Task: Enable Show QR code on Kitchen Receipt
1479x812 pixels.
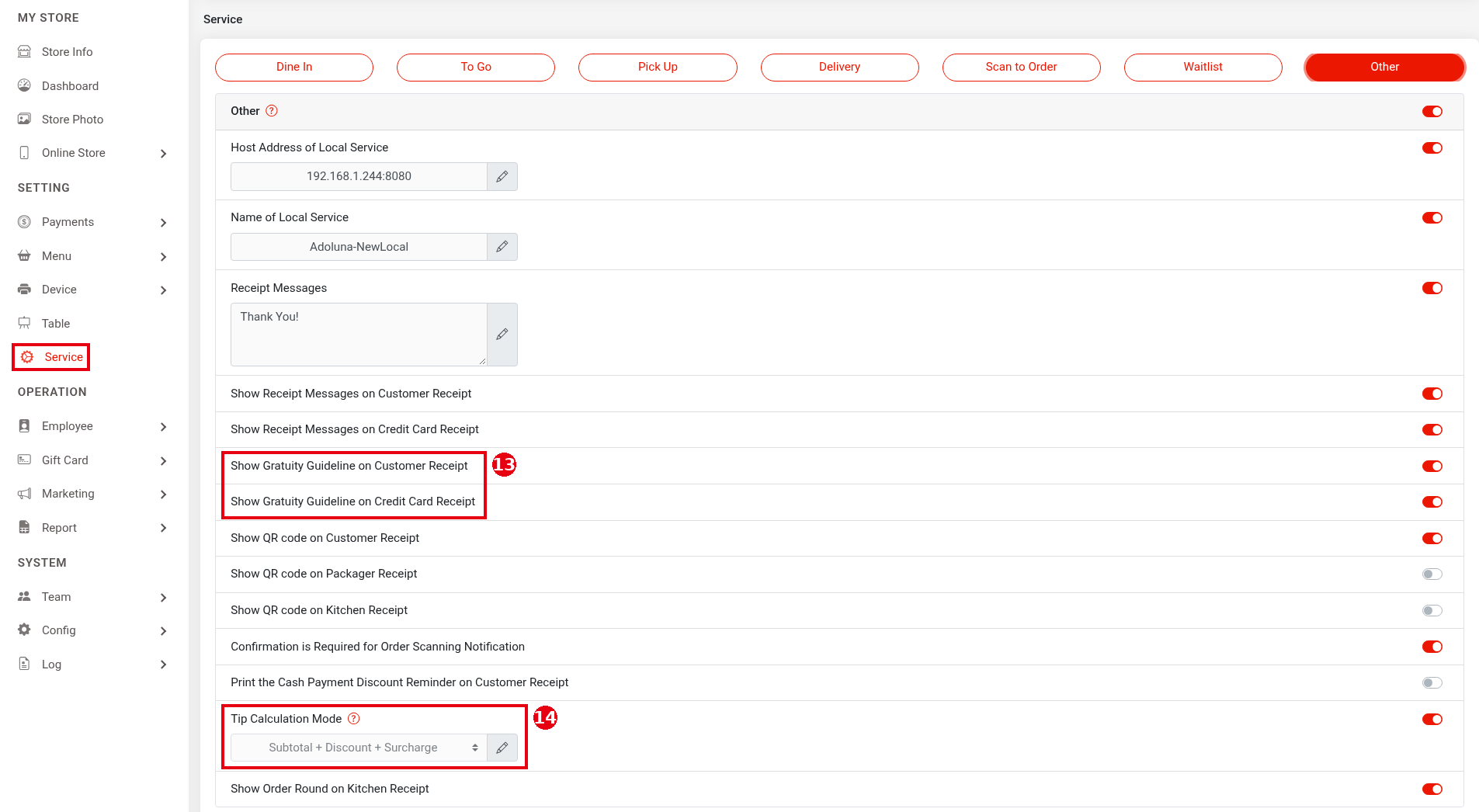Action: point(1432,611)
